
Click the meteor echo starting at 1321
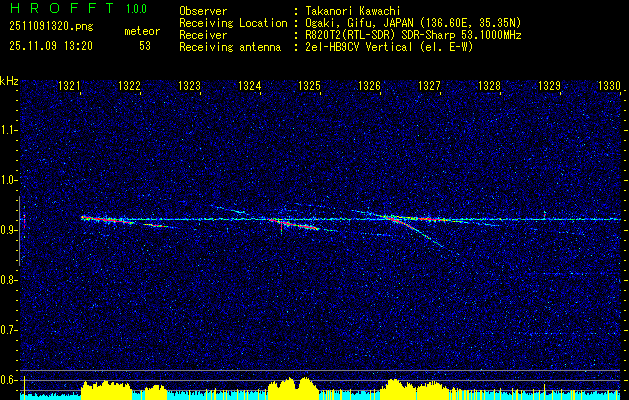108,220
